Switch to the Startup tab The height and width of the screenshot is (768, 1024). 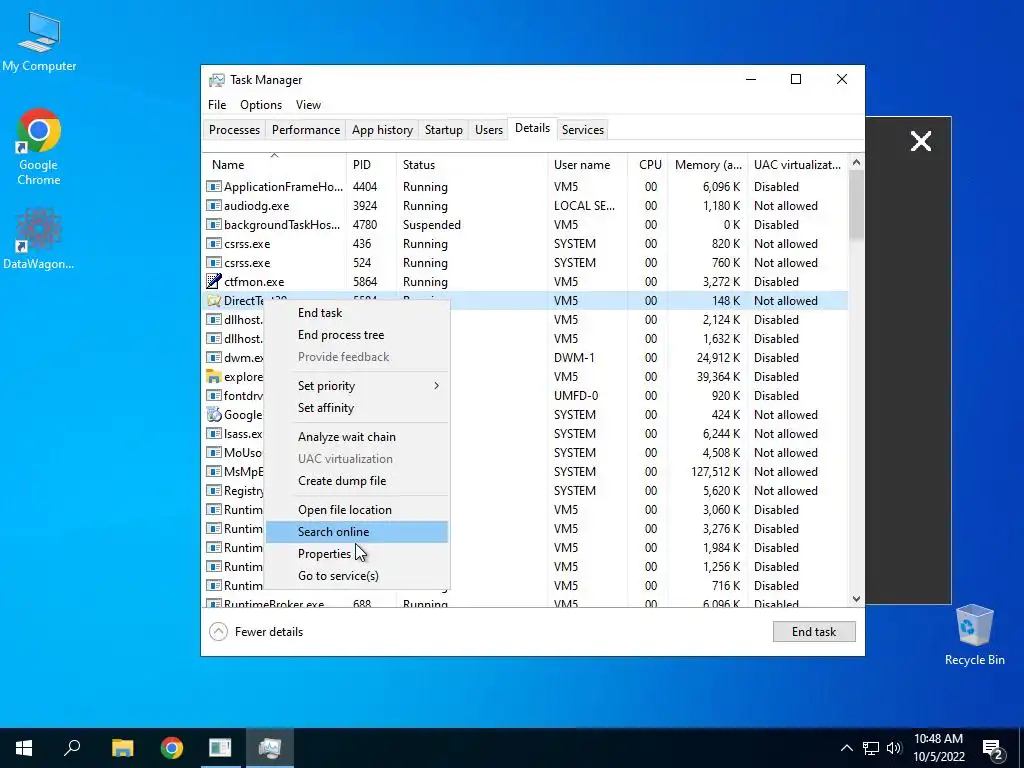443,130
